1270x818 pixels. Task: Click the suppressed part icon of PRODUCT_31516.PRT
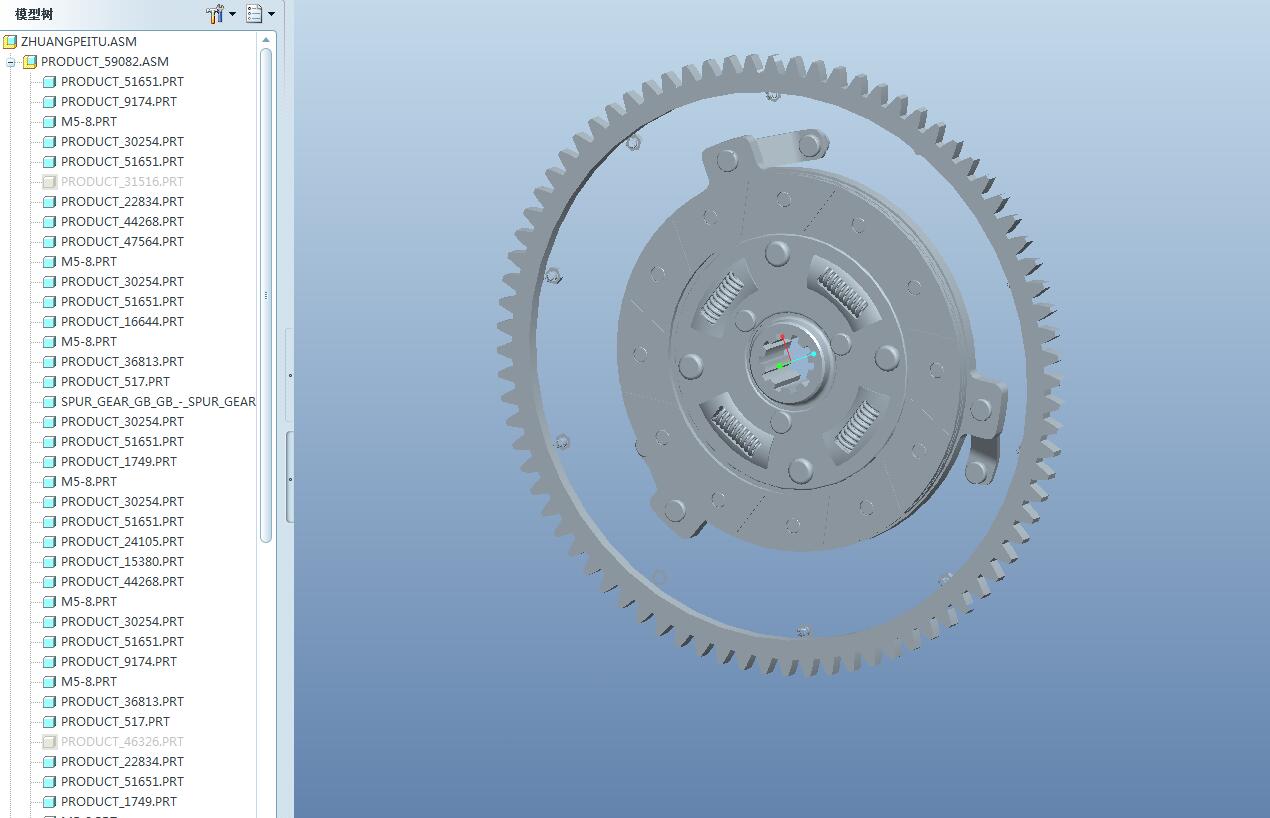pos(50,182)
